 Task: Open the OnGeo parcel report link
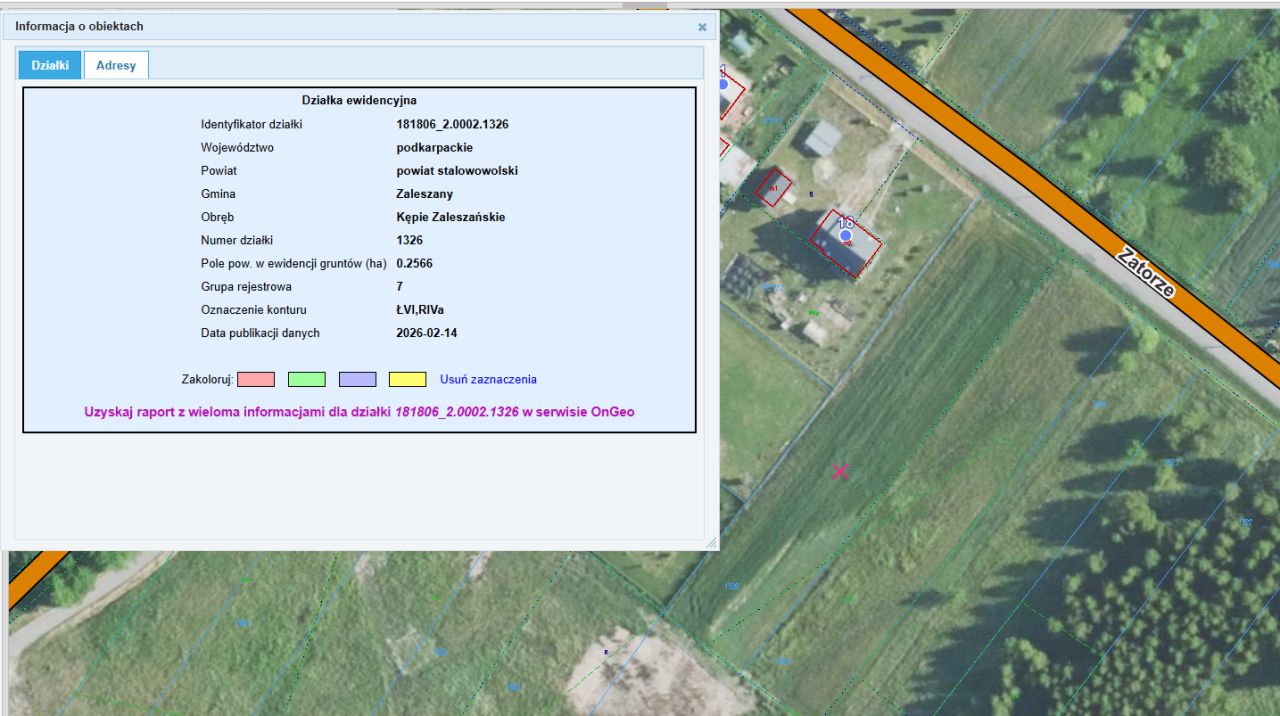[x=359, y=411]
